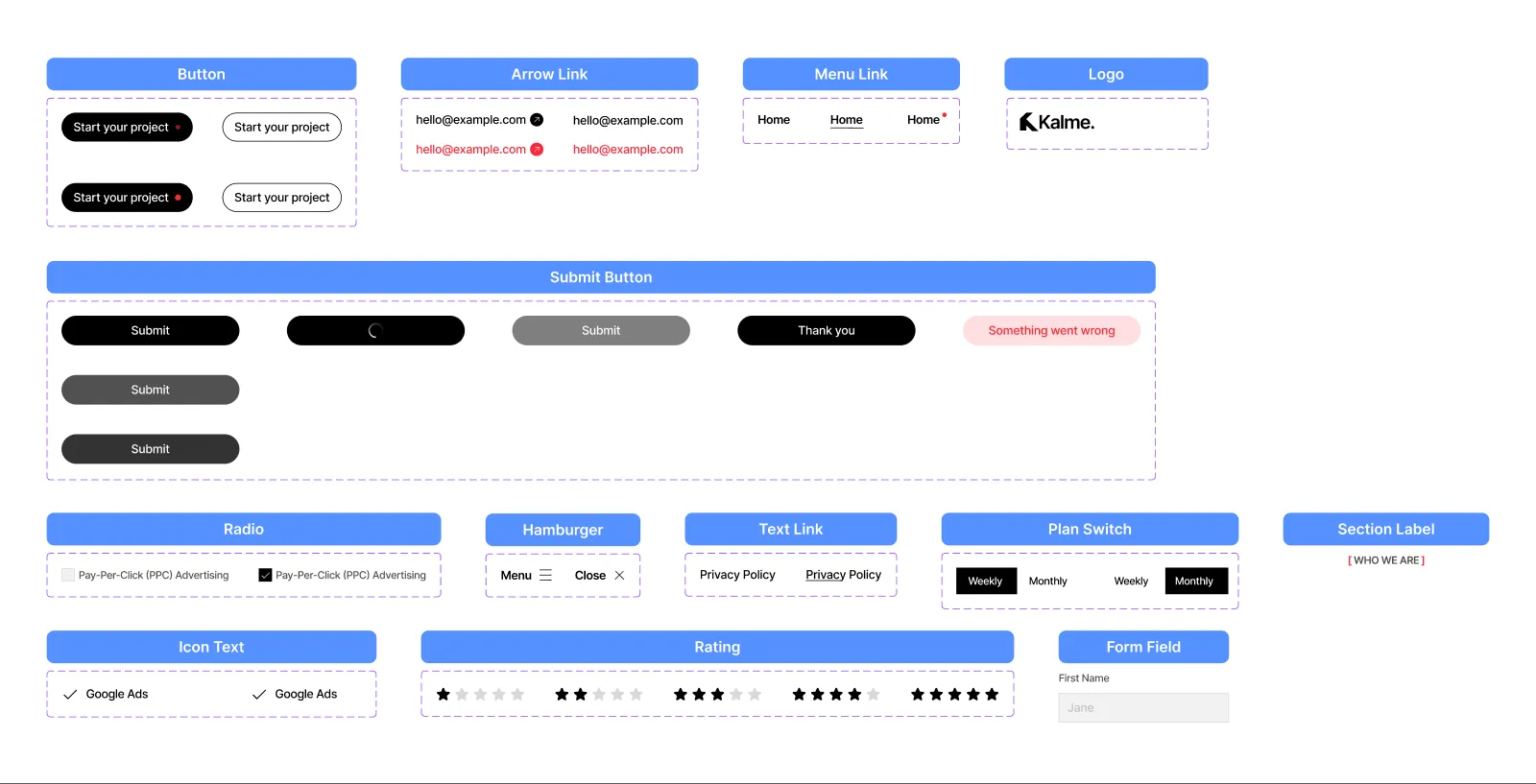Click the underlined Home menu link

coord(847,120)
